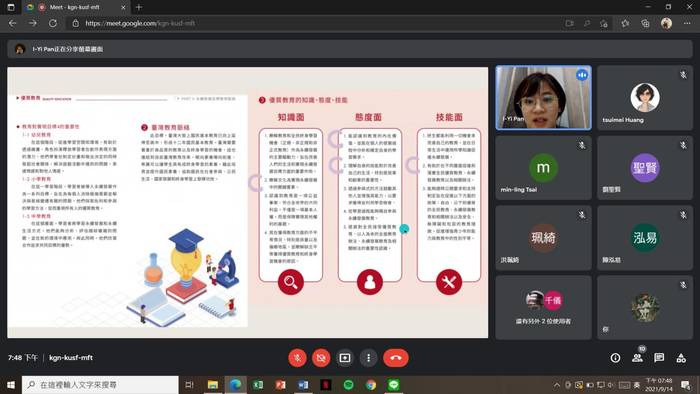
Task: Open the Edge favorites list
Action: (x=625, y=23)
